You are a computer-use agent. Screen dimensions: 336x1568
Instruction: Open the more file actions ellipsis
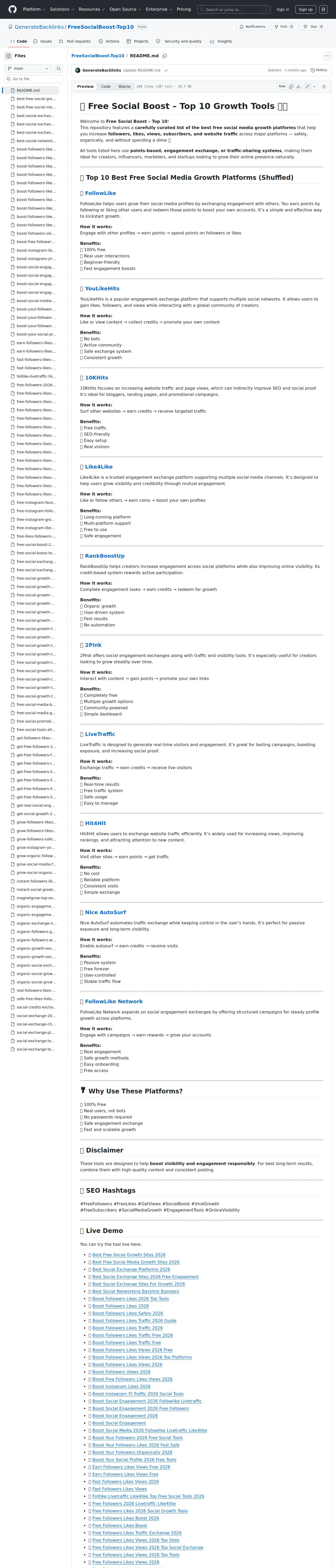[327, 55]
